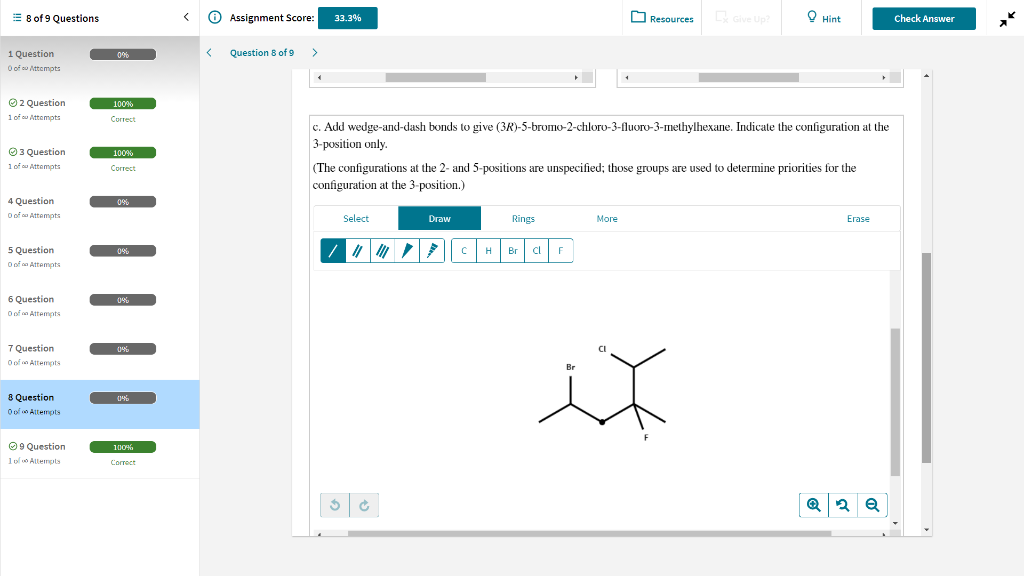Switch to the Rings tab
The image size is (1024, 576).
coord(523,218)
